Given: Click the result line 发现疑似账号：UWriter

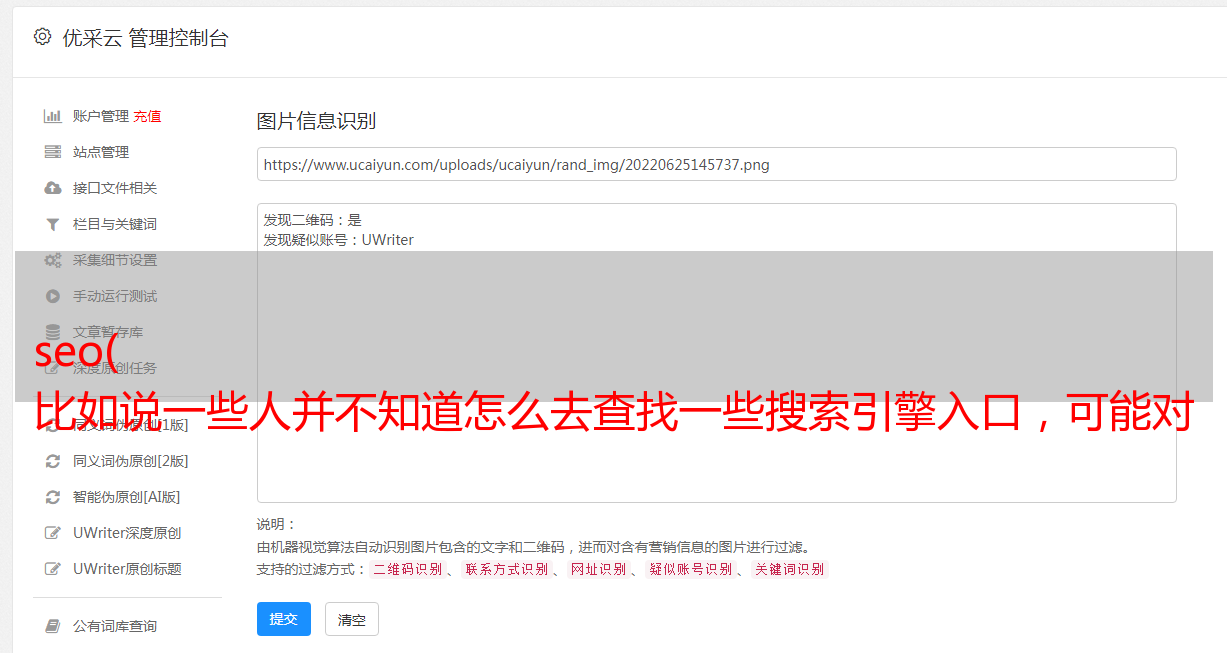Looking at the screenshot, I should click(339, 240).
